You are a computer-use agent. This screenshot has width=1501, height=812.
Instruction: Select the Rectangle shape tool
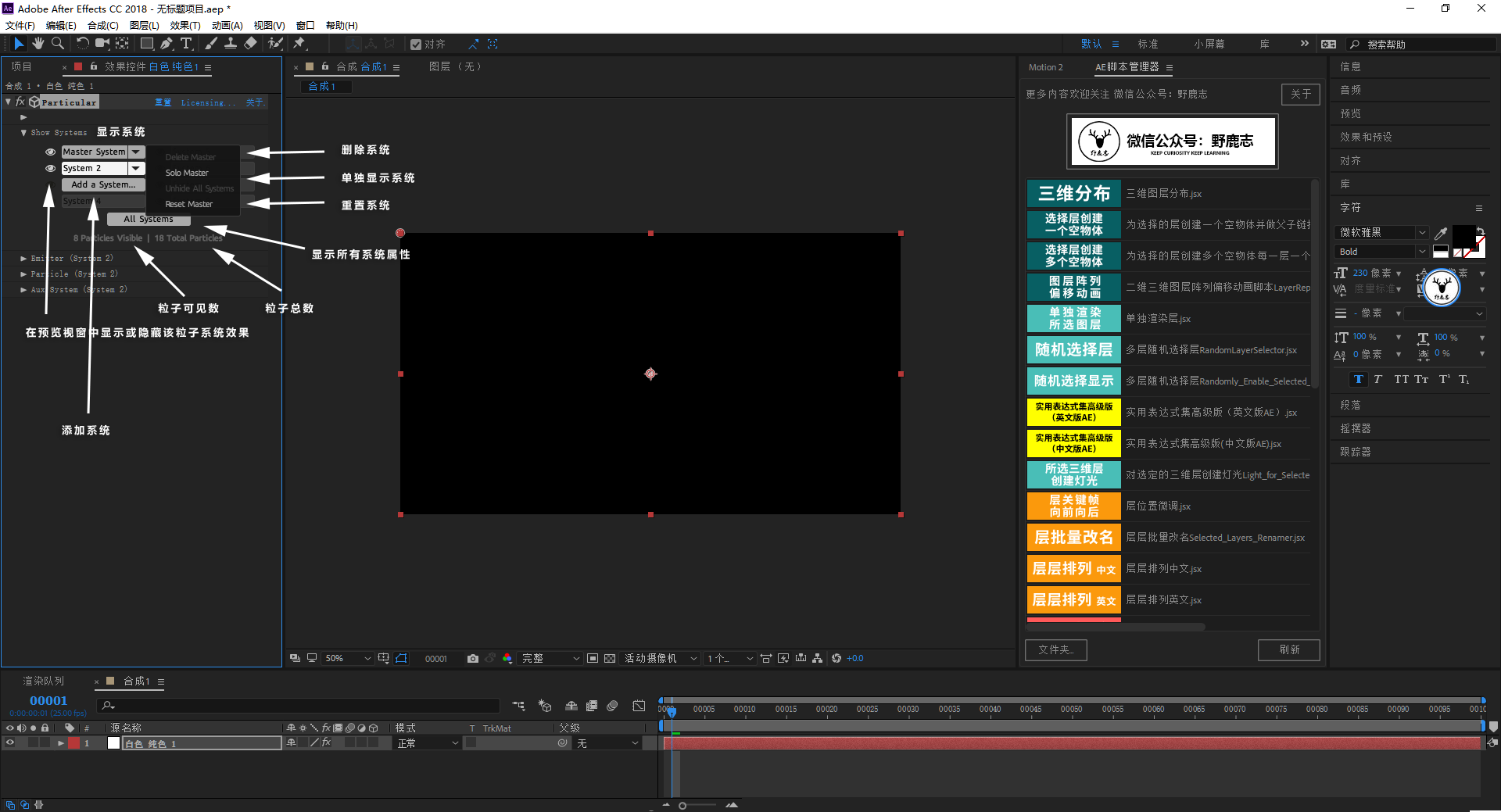147,44
